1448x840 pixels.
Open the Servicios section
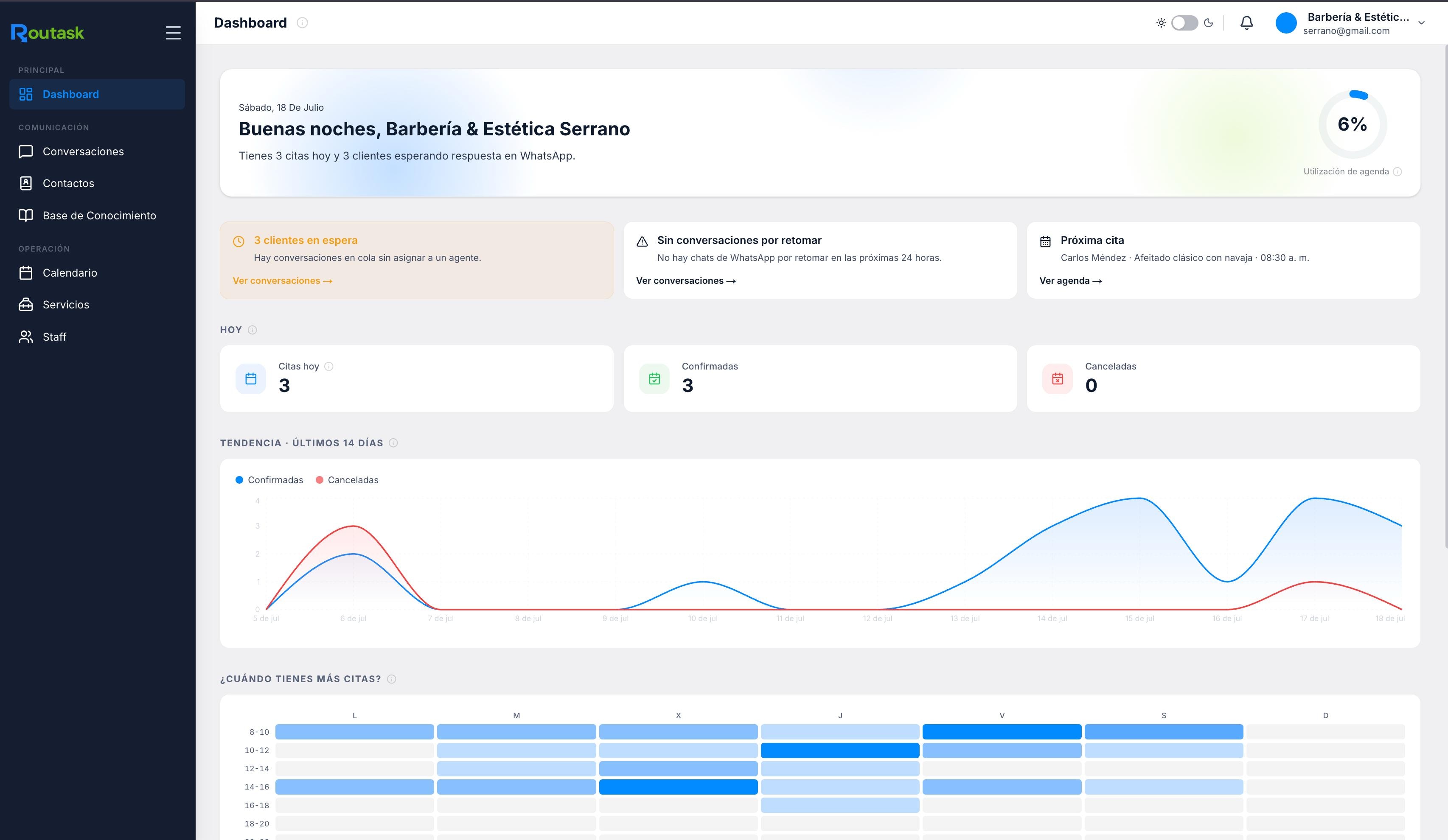[97, 305]
